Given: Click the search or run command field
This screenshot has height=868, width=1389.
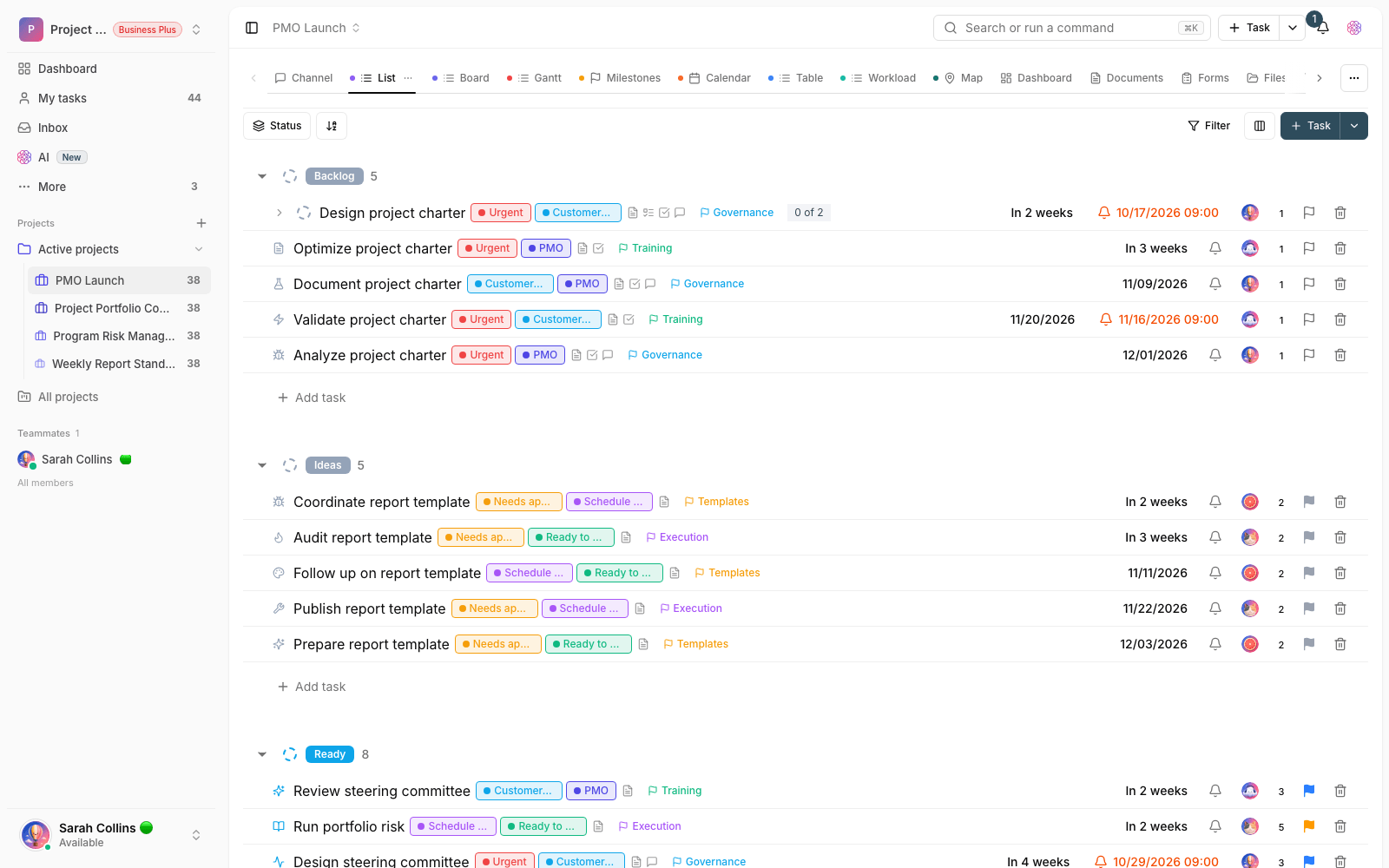Looking at the screenshot, I should (1072, 28).
